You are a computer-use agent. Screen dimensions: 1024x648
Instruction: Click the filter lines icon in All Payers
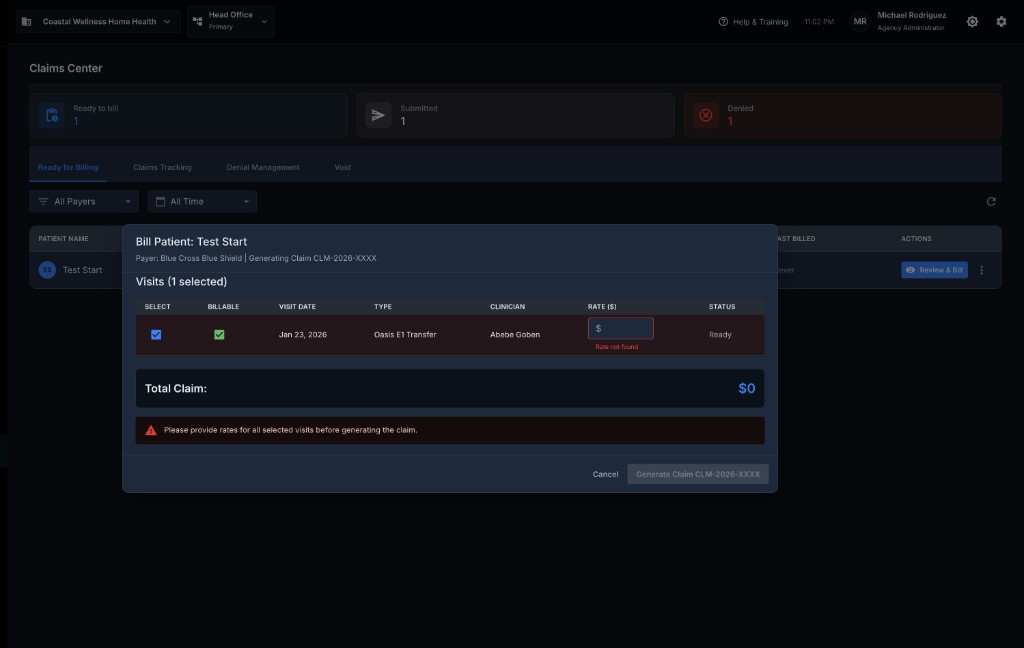pos(43,201)
